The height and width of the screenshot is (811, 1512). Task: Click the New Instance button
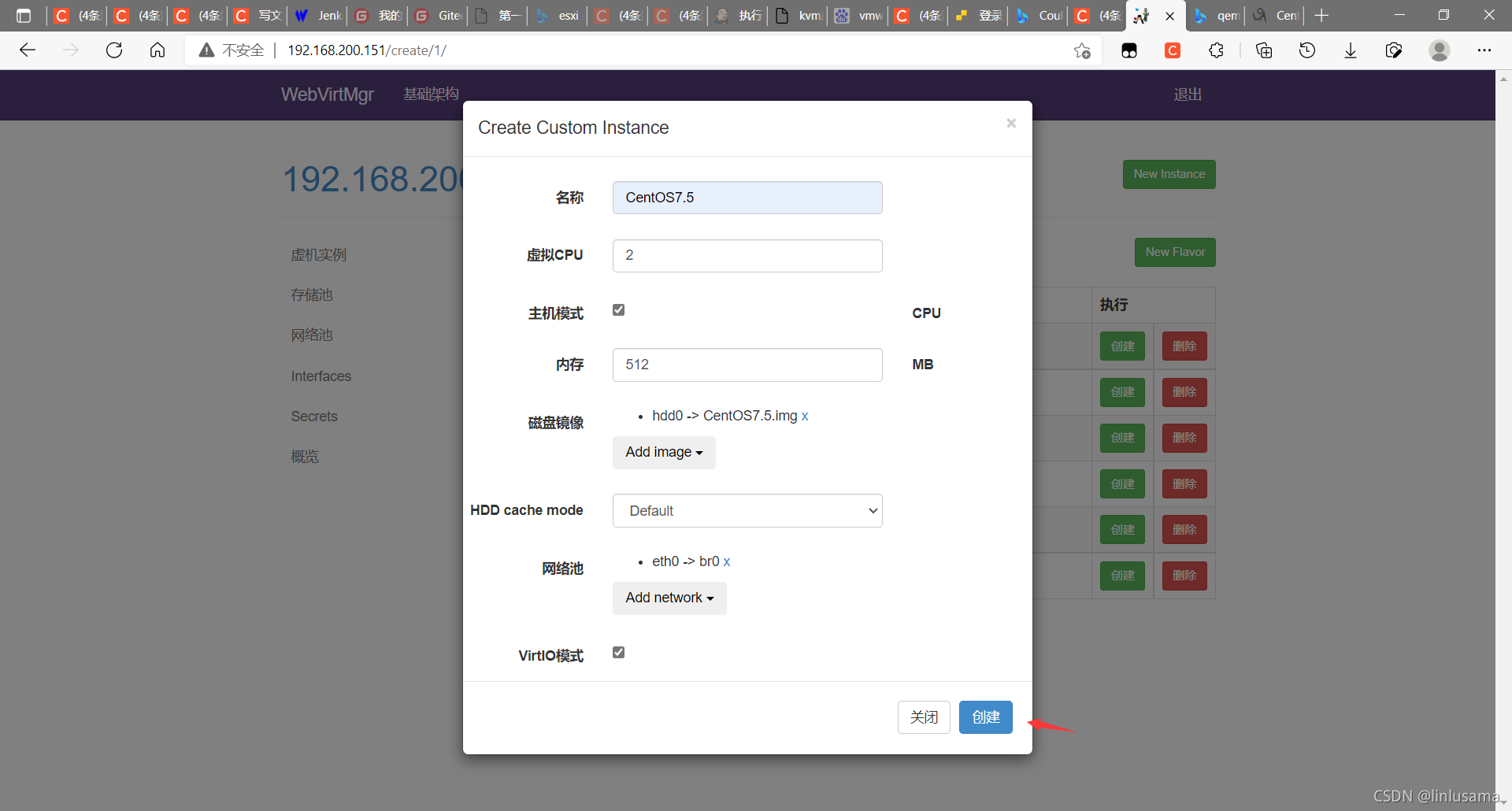click(x=1169, y=174)
